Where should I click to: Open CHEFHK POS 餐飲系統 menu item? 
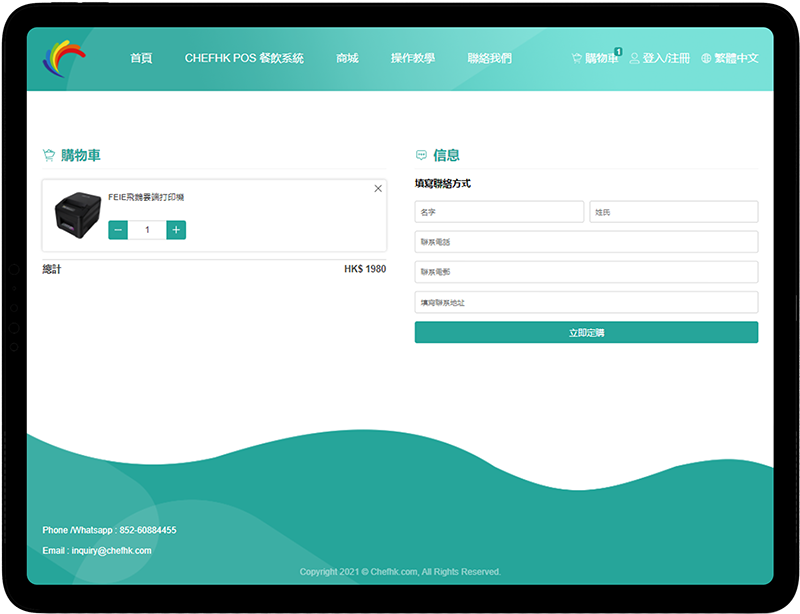(244, 58)
